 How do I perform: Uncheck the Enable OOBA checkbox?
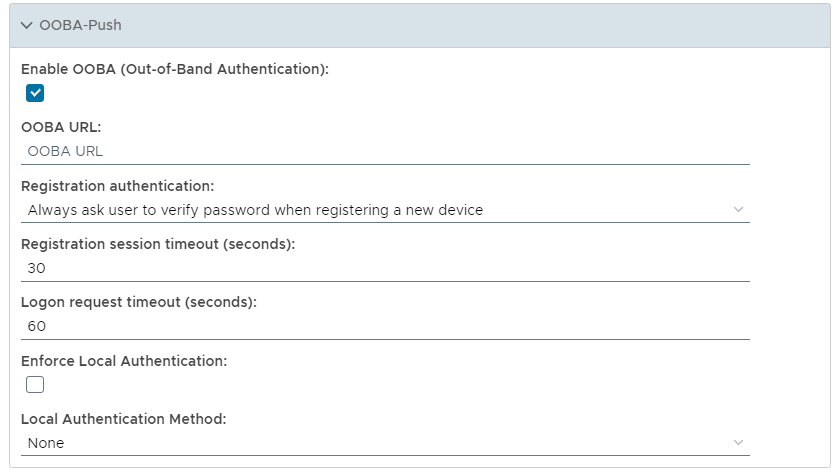coord(36,94)
